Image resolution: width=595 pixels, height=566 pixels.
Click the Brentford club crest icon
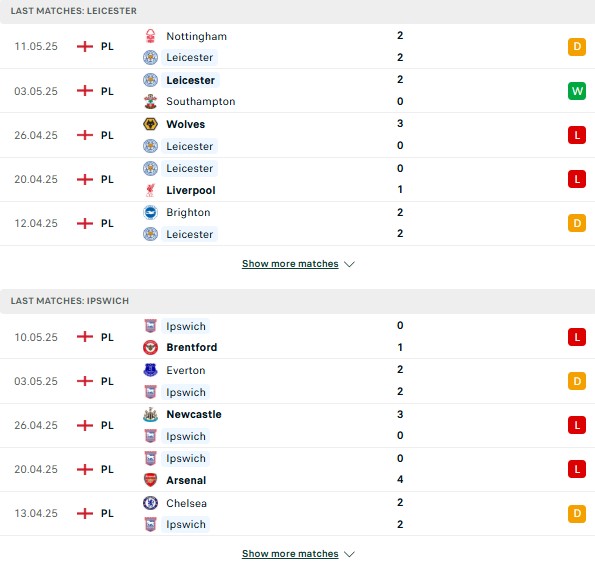coord(150,347)
